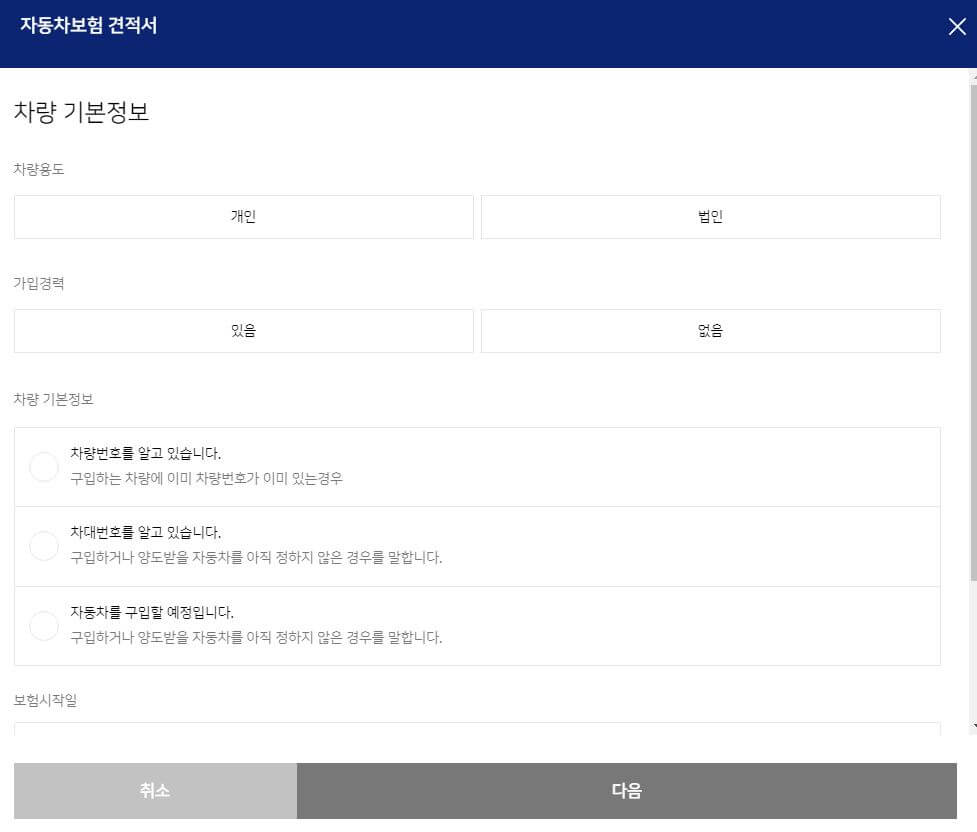This screenshot has height=832, width=977.
Task: Select the 법인 corporate usage option
Action: pos(711,216)
